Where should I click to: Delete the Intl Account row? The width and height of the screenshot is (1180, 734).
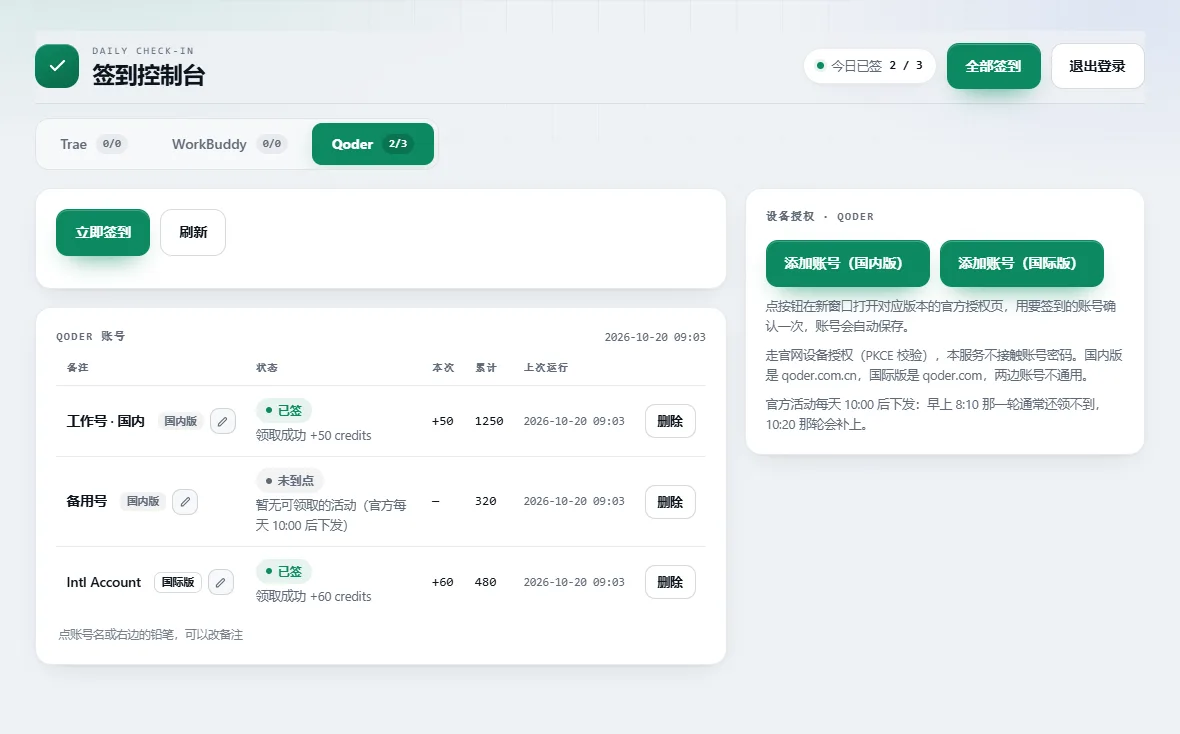(x=670, y=582)
